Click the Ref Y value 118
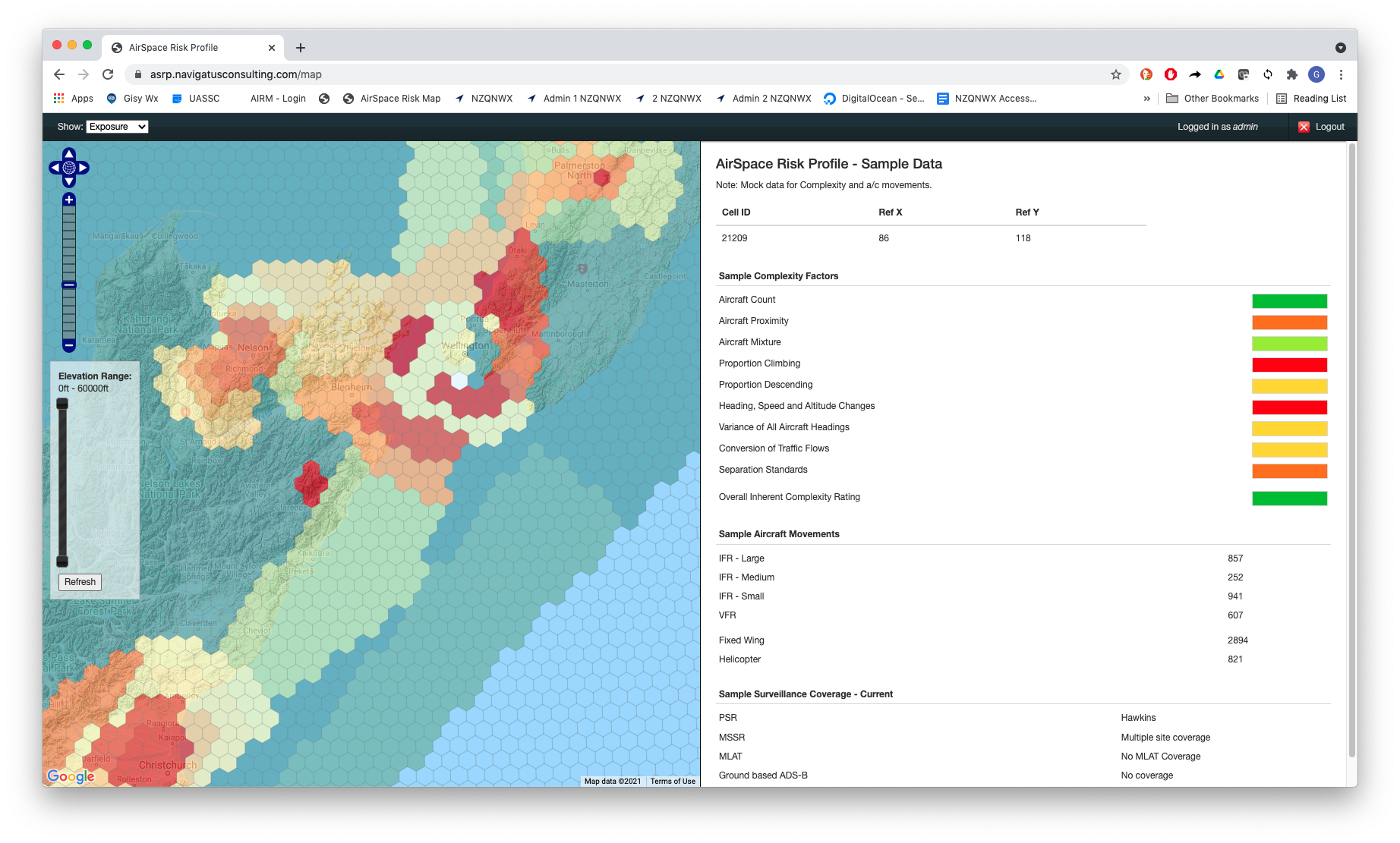Screen dimensions: 1400x843 pos(1023,238)
